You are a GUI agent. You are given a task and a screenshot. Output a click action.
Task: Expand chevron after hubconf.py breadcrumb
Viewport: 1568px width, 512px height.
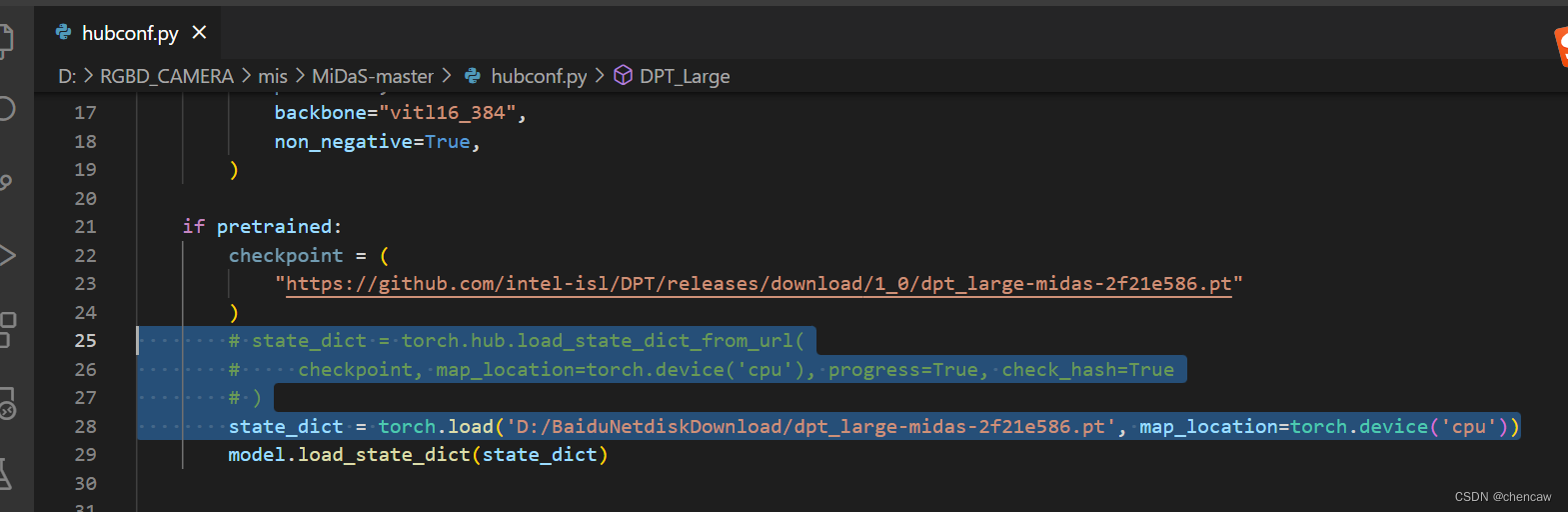point(600,76)
